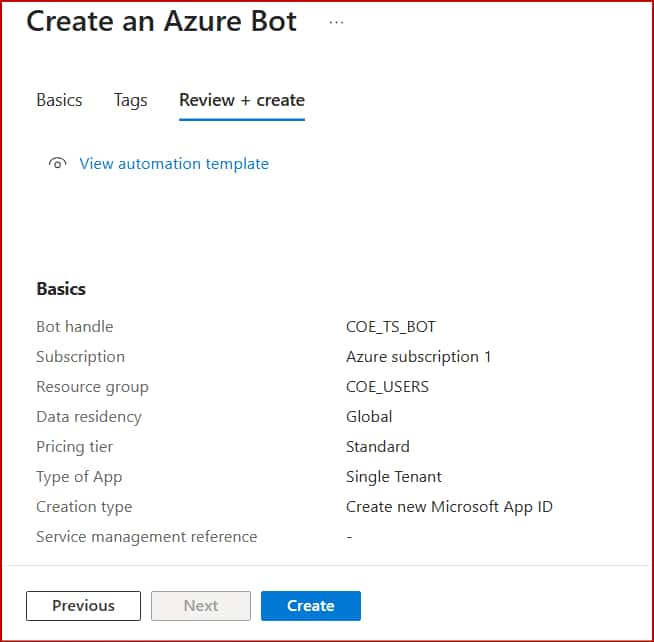This screenshot has width=654, height=642.
Task: Click the COE_USERS resource group value
Action: pos(387,387)
